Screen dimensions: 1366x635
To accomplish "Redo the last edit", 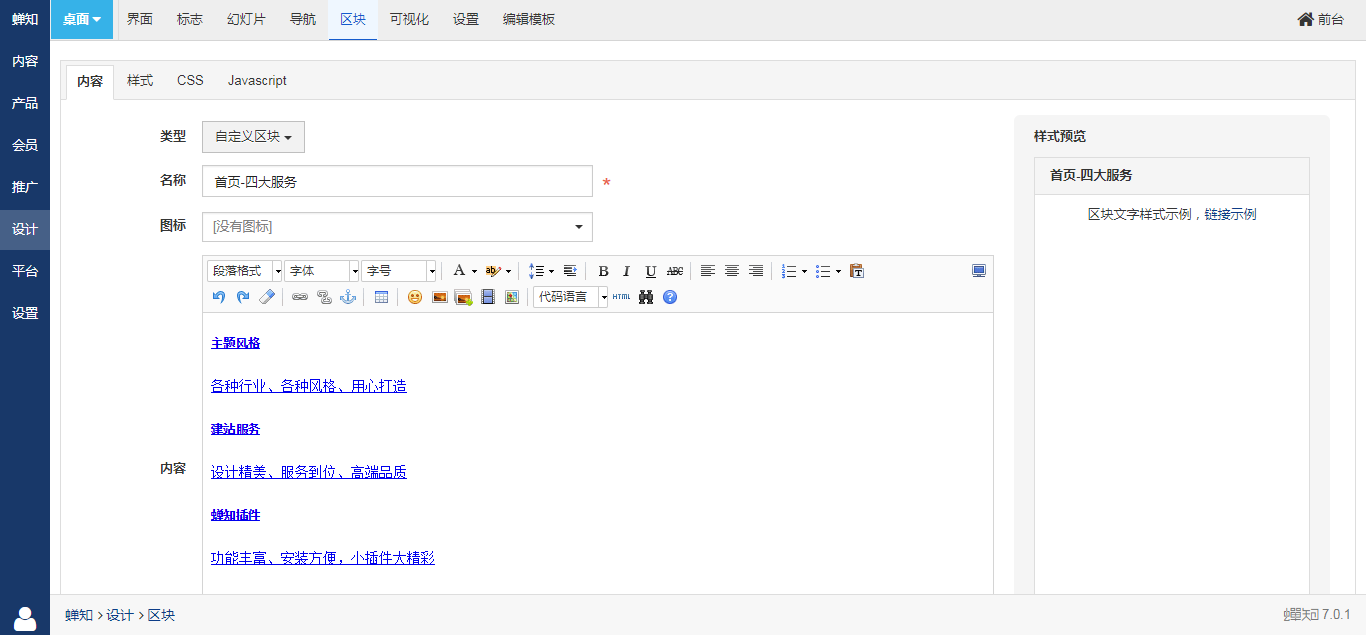I will [243, 297].
